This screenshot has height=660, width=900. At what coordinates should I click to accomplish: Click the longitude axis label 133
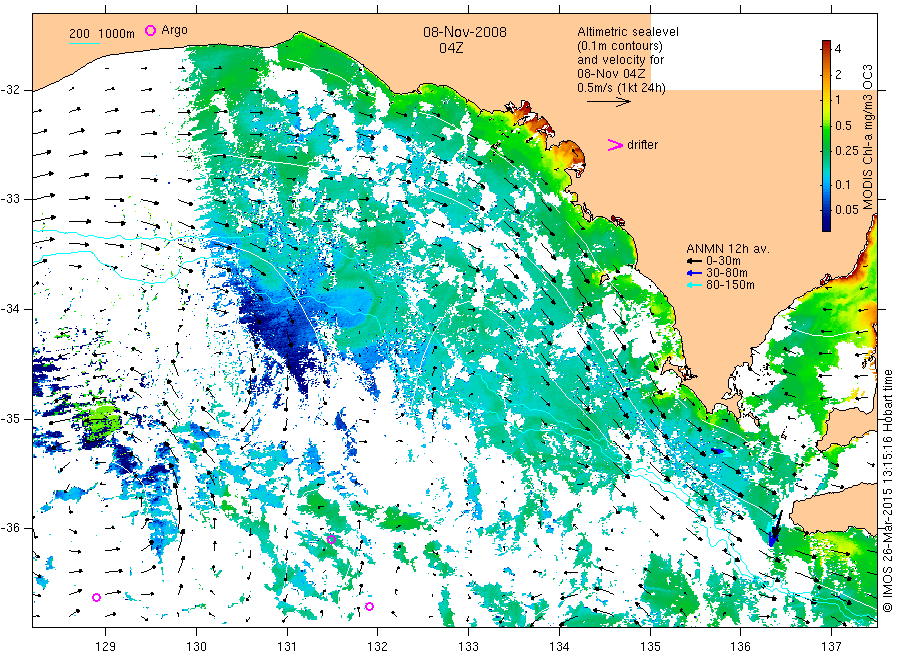[x=468, y=647]
